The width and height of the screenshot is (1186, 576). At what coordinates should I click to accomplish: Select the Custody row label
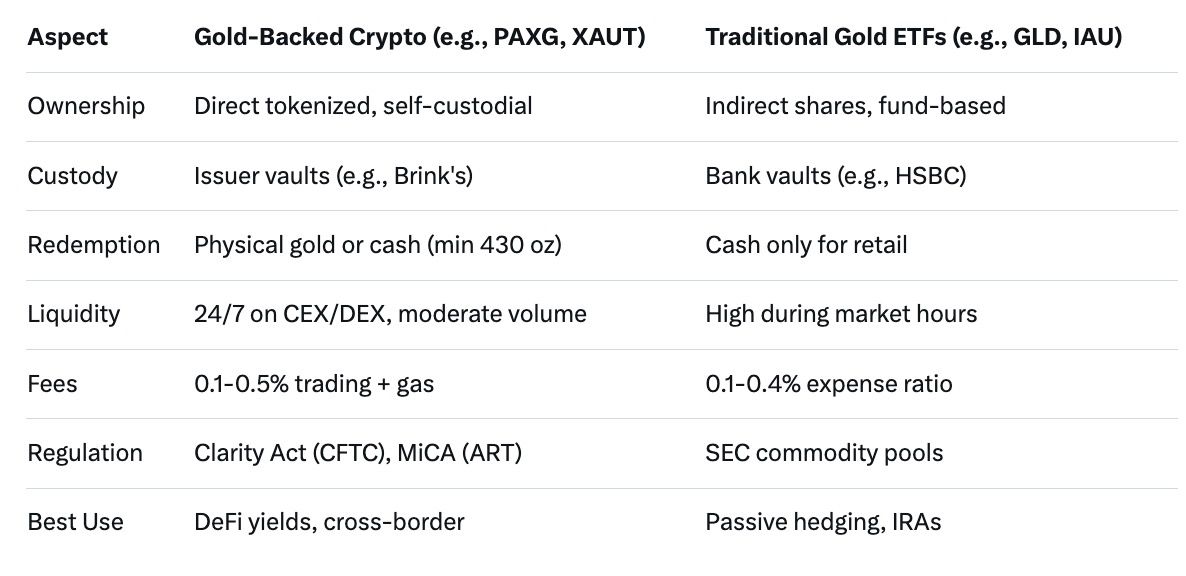[73, 176]
